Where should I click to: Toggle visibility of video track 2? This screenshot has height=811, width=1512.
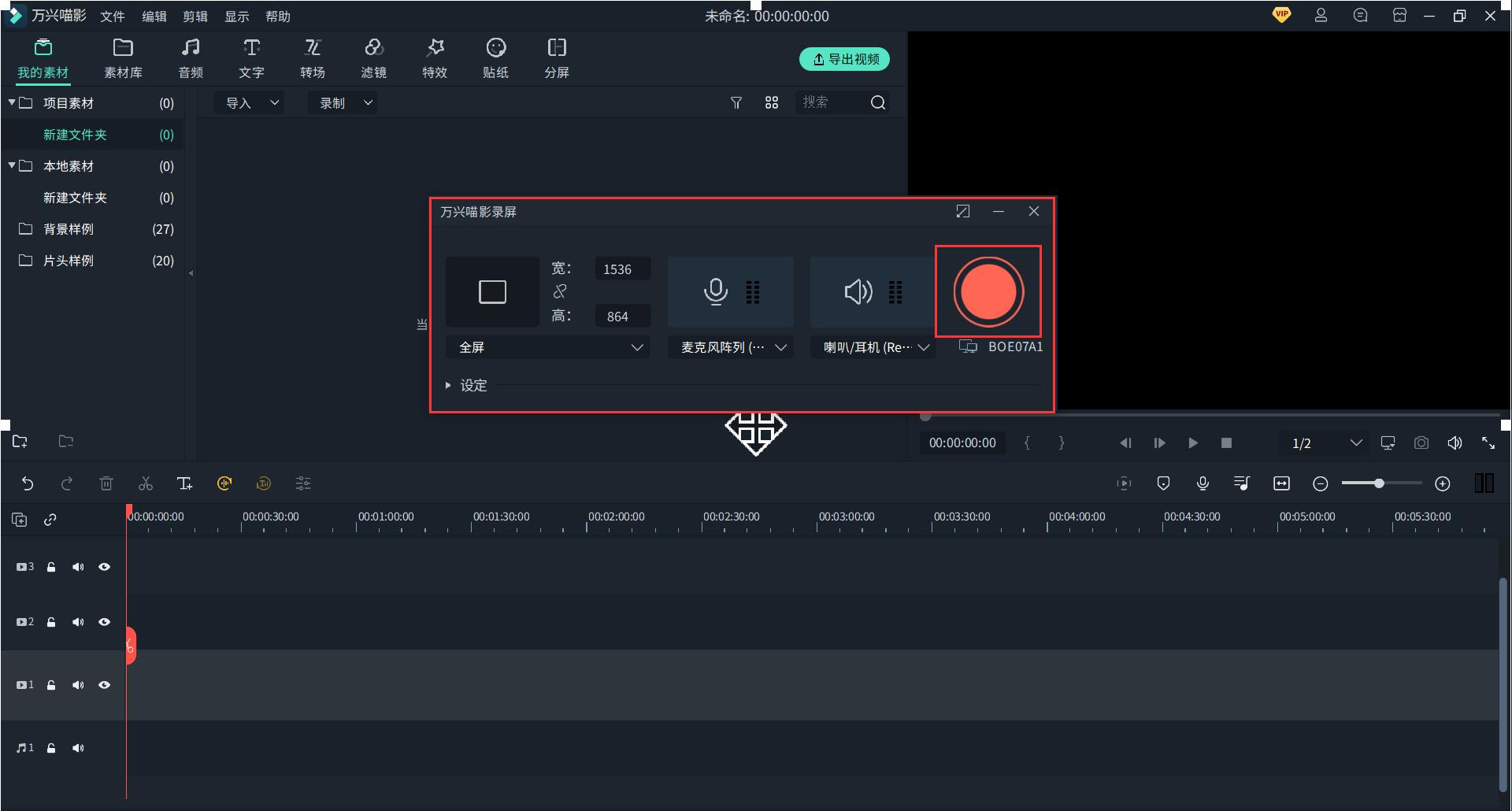tap(104, 622)
